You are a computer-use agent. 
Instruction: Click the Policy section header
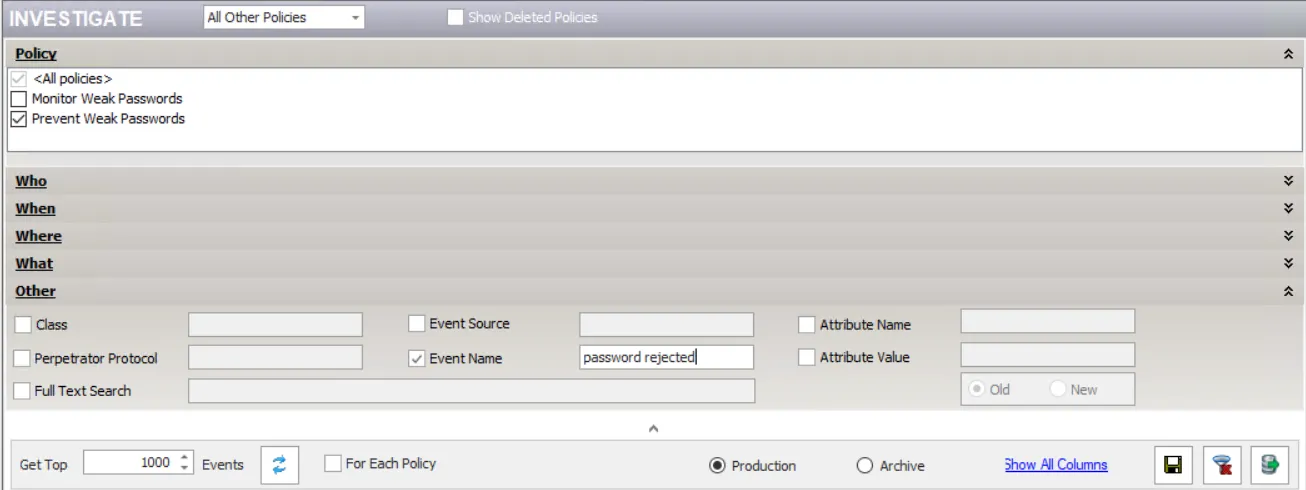tap(36, 54)
